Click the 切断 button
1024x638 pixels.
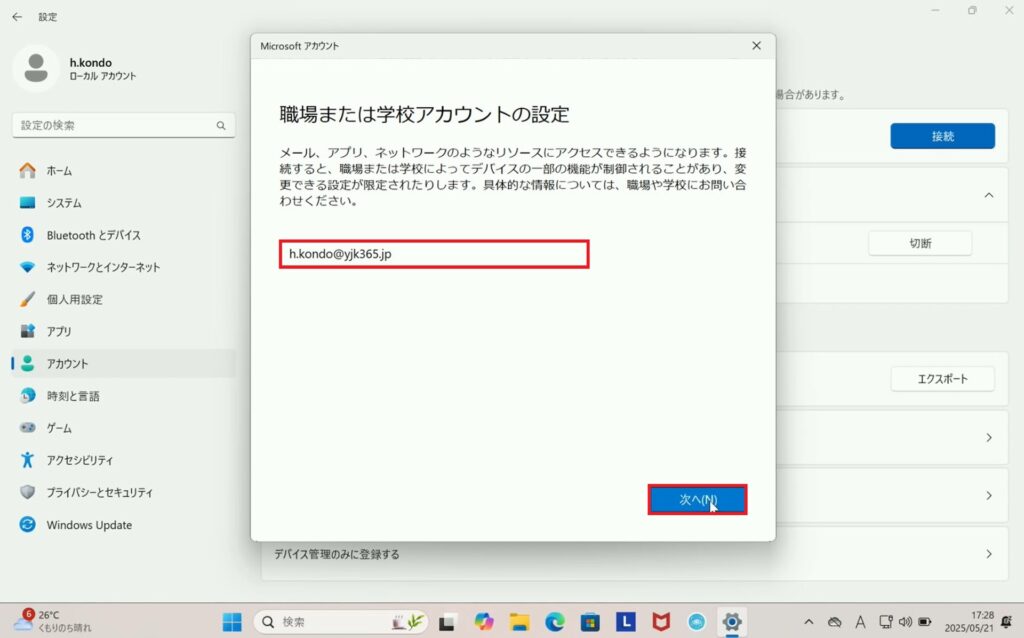920,243
